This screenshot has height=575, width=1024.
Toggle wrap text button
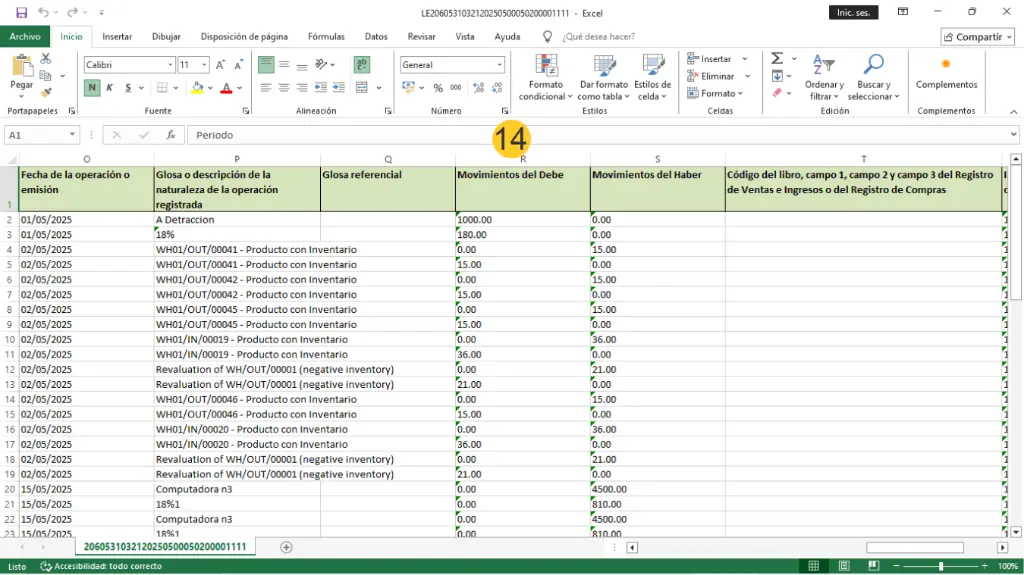(x=361, y=65)
